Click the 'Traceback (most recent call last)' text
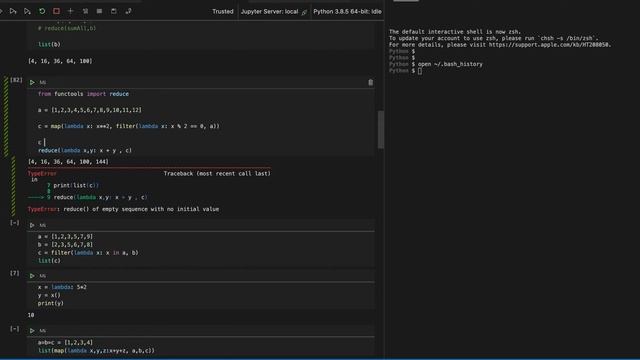This screenshot has height=360, width=640. (217, 174)
